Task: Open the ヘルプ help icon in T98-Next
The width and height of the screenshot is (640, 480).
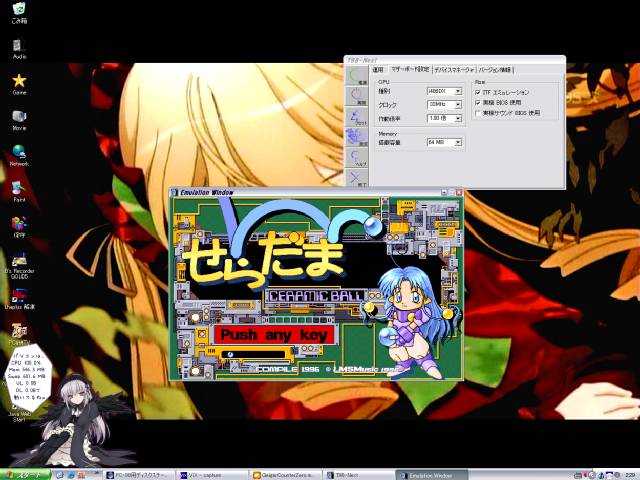Action: coord(357,157)
